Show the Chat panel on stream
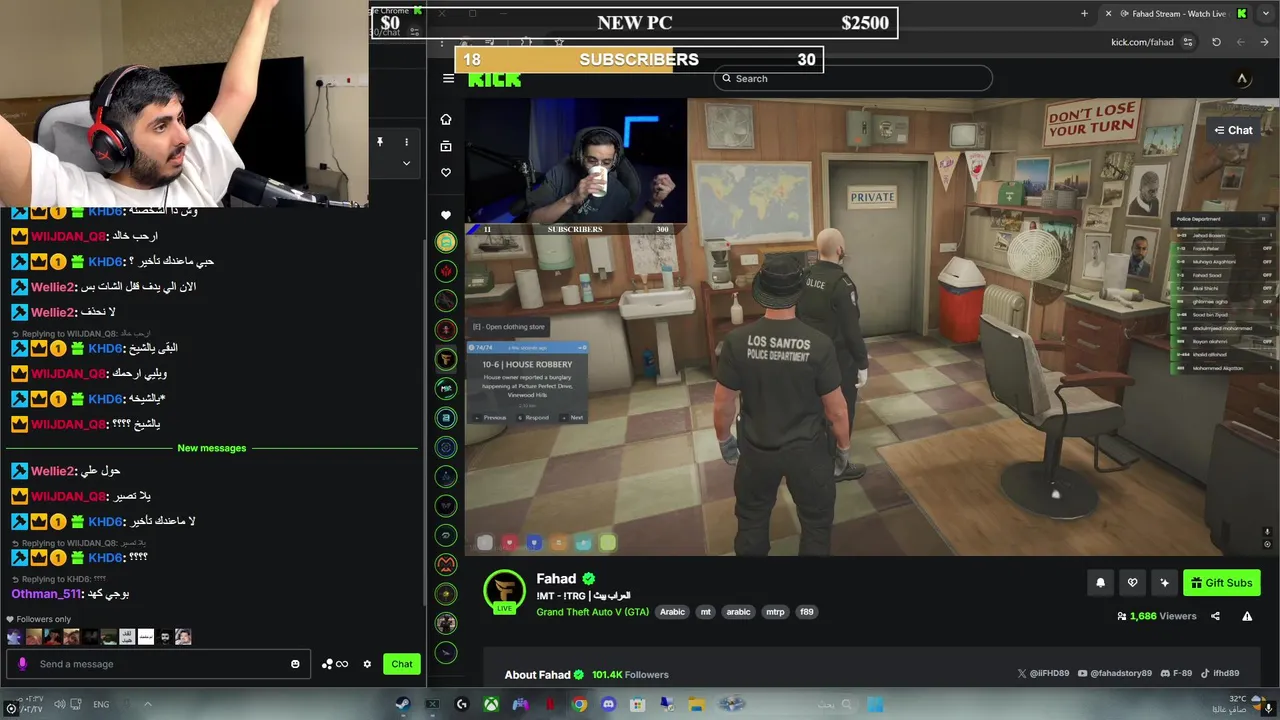The height and width of the screenshot is (720, 1280). click(1233, 130)
